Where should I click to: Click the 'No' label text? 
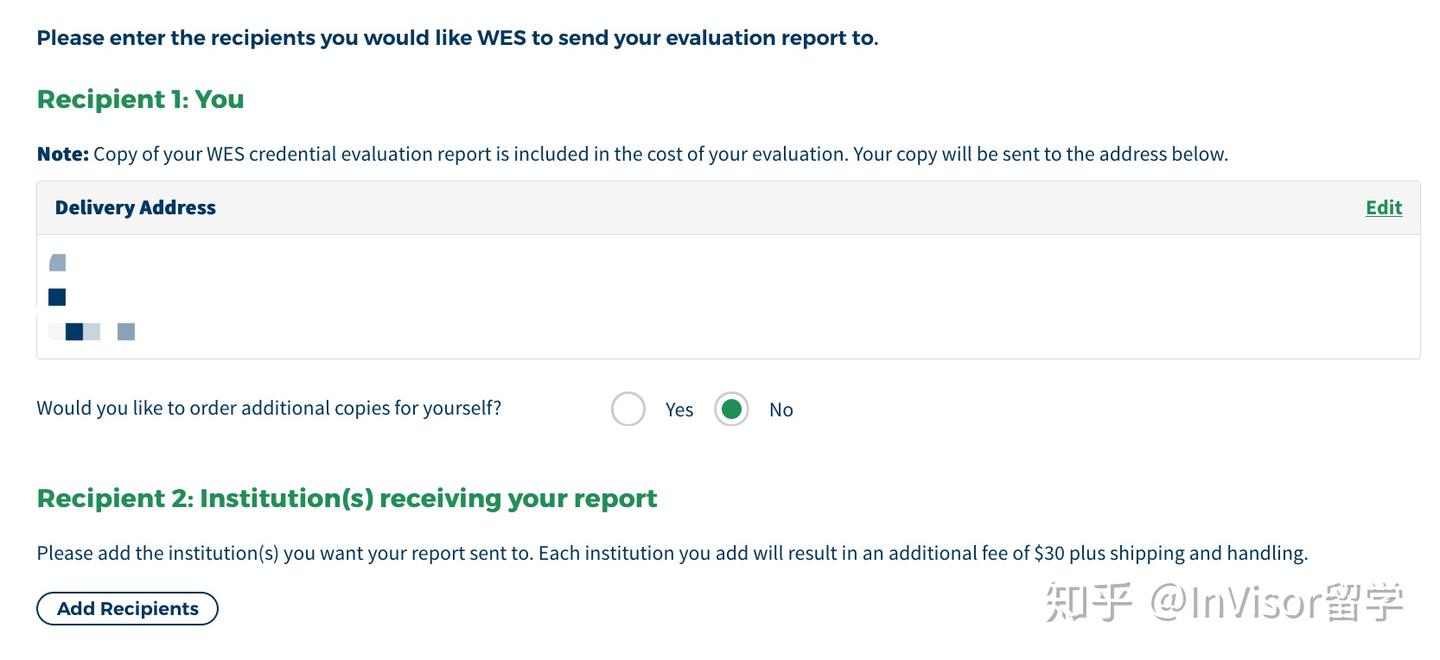781,410
